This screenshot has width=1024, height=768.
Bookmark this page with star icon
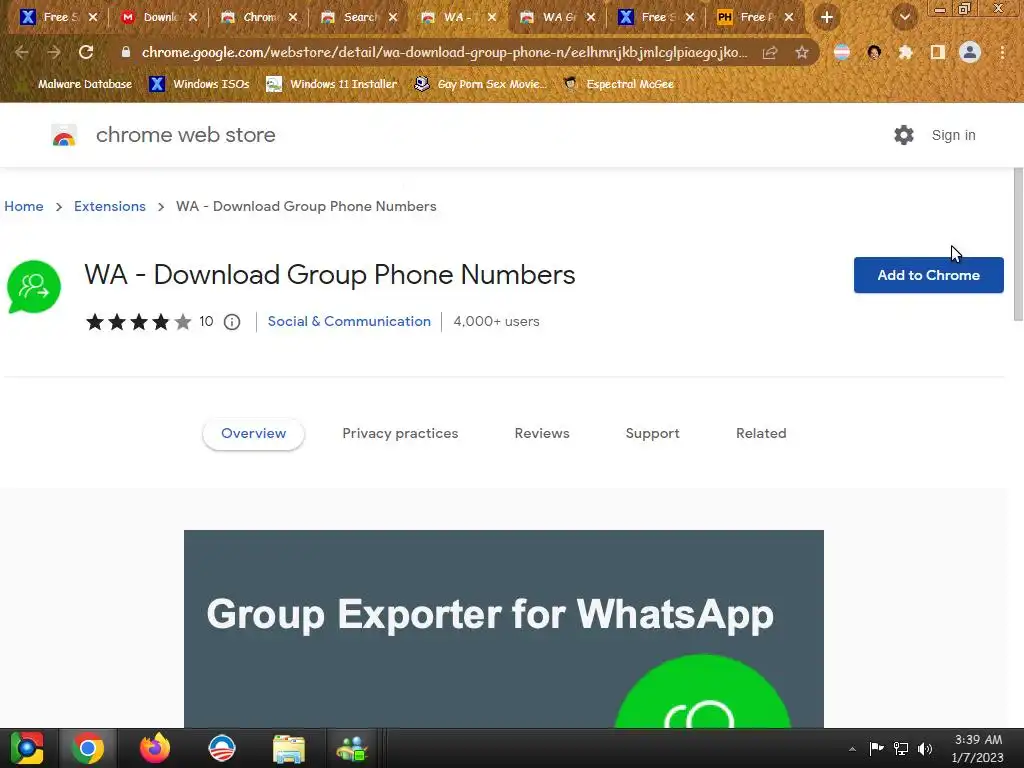click(802, 53)
